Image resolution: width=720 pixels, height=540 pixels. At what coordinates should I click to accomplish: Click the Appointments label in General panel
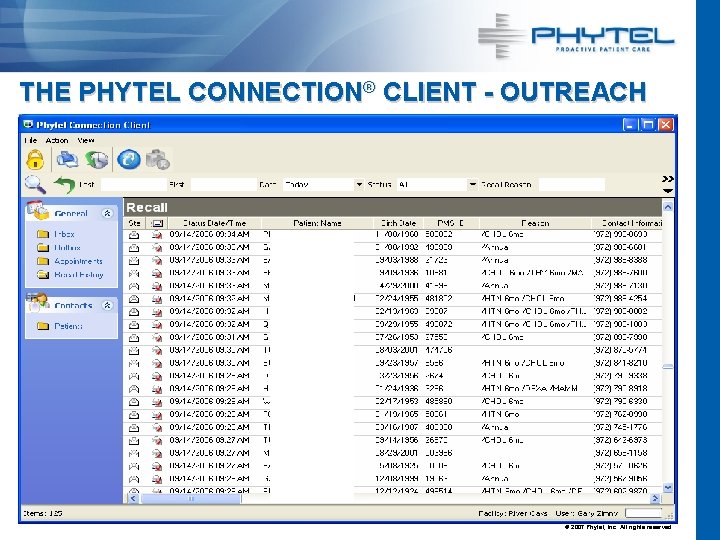pos(79,261)
